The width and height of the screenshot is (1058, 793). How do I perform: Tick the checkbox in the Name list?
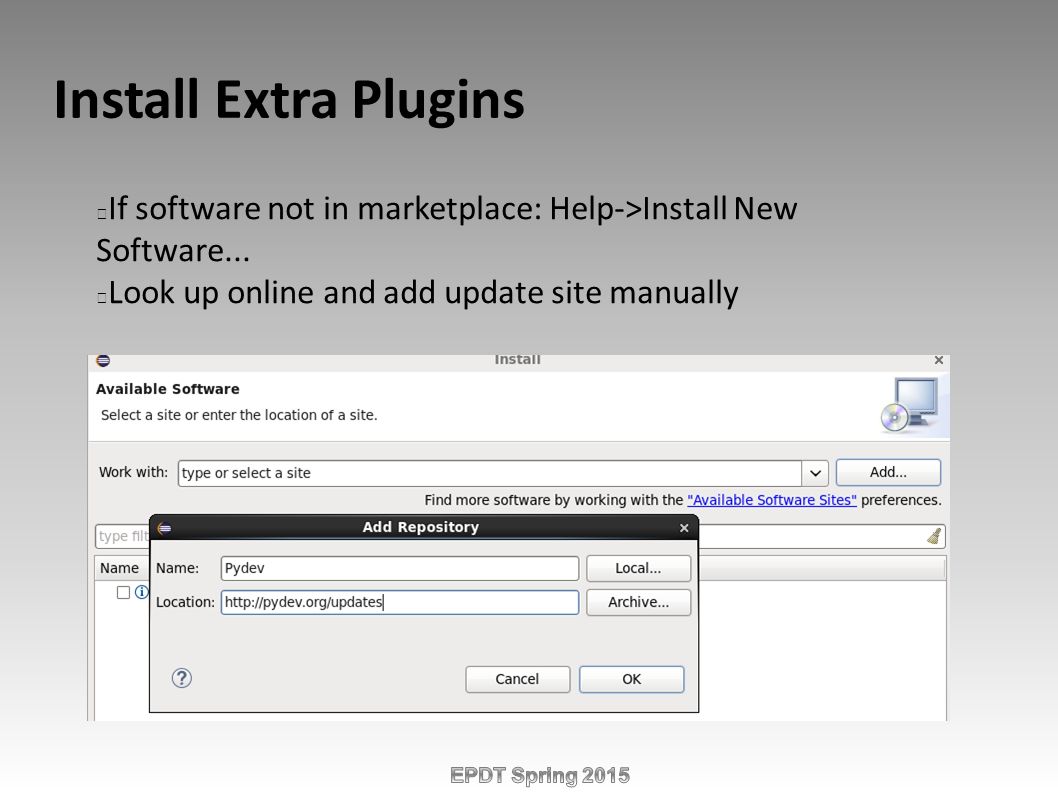click(x=123, y=593)
